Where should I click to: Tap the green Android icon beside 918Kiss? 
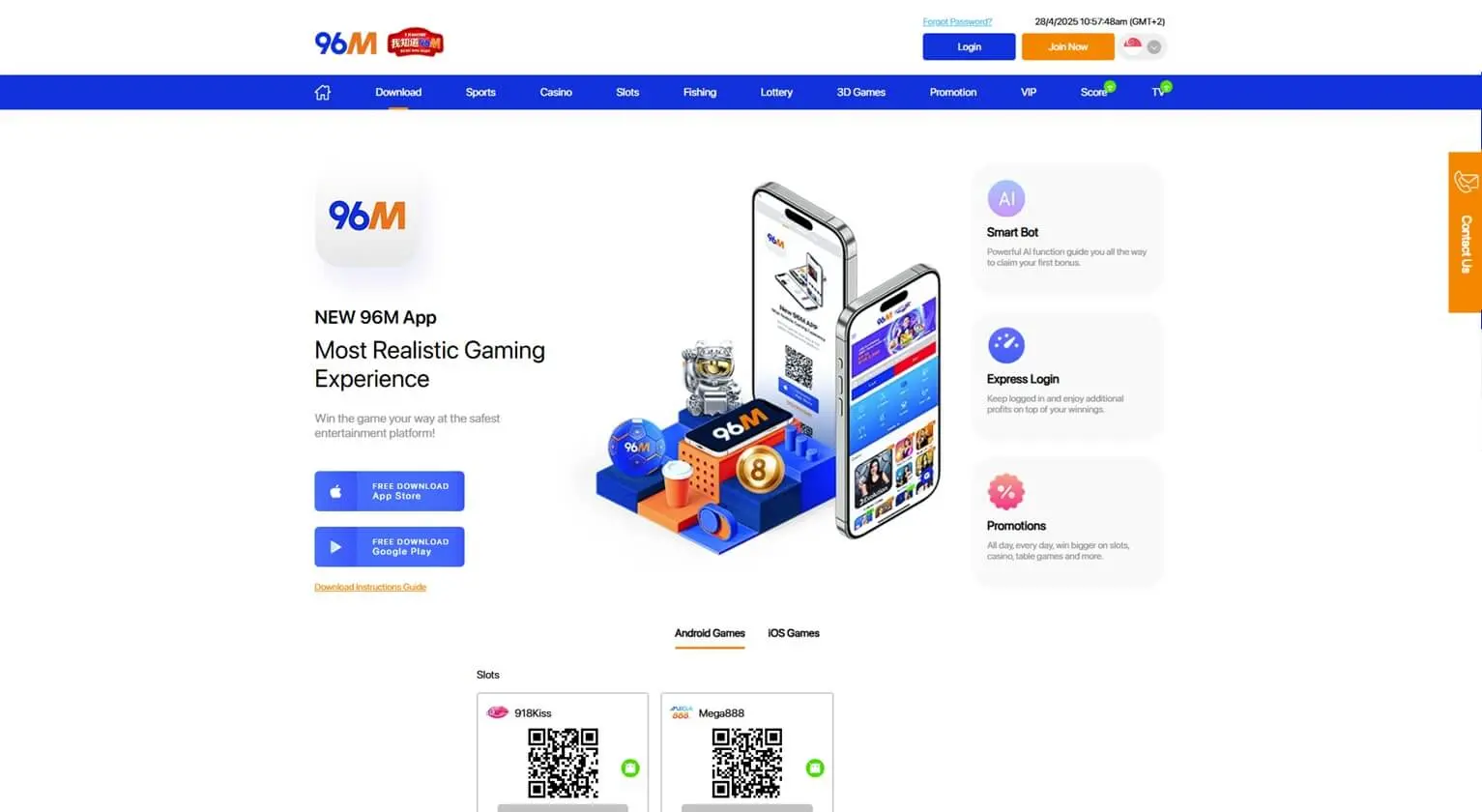pos(630,768)
